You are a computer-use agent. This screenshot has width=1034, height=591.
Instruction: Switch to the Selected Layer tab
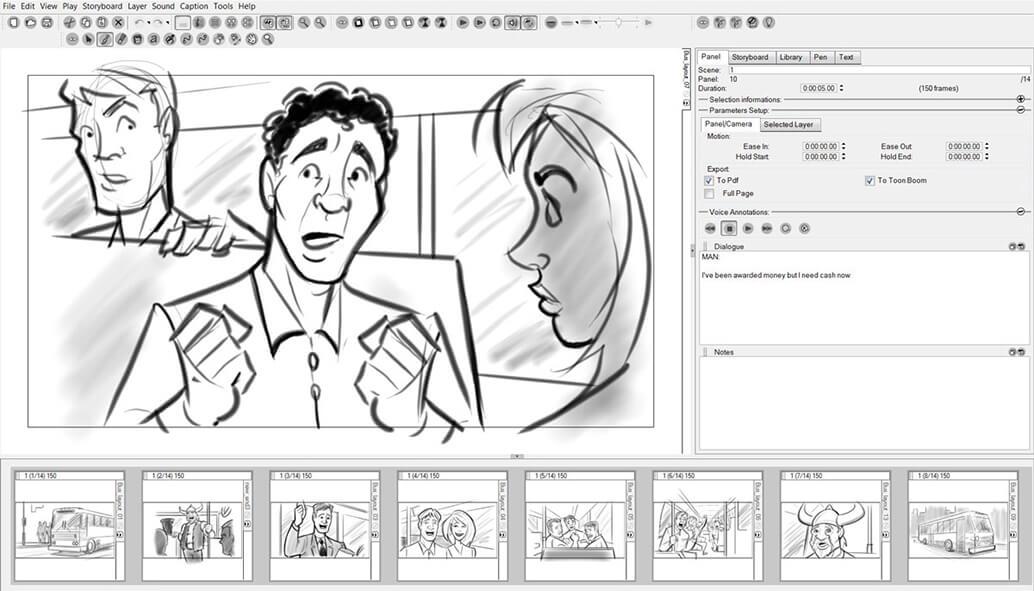coord(789,124)
